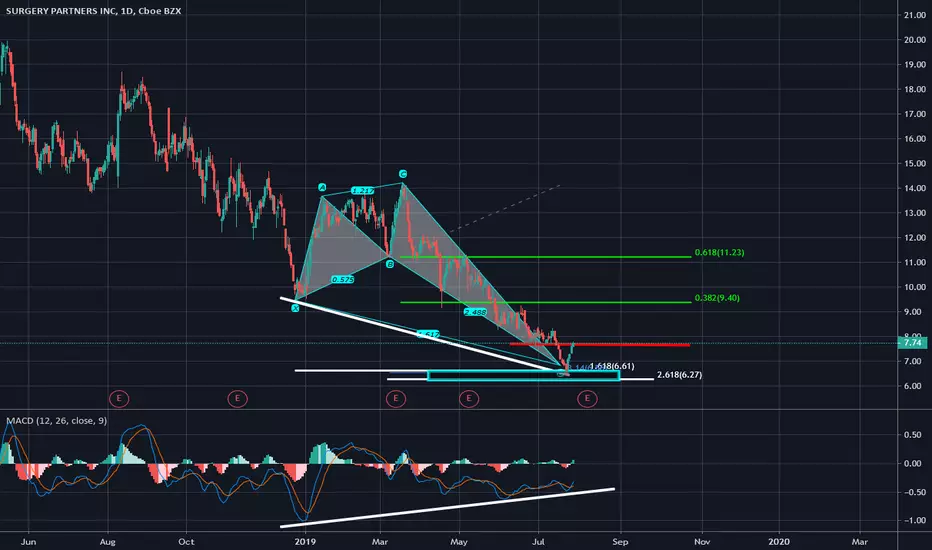The width and height of the screenshot is (932, 550).
Task: Select the green 0.618(11.23) Fibonacci level label
Action: point(719,252)
